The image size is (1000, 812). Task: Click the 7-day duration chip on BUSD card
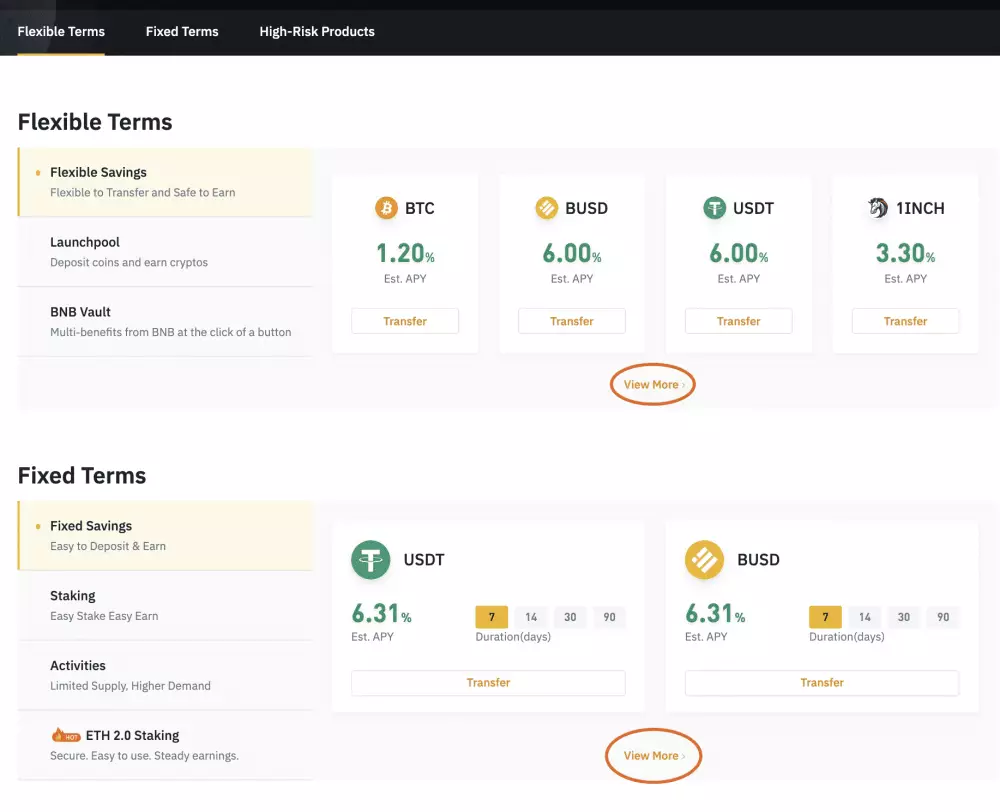(x=825, y=617)
